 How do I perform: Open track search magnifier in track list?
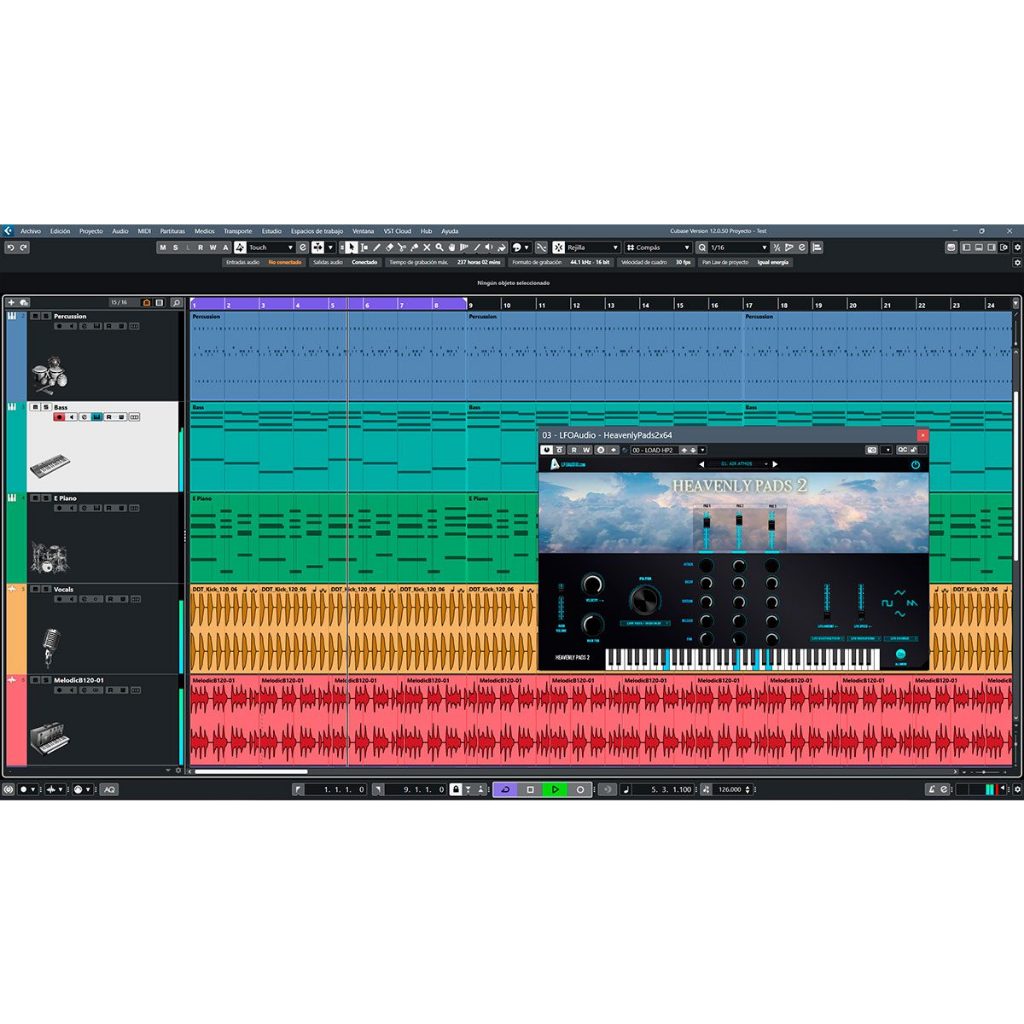[176, 302]
